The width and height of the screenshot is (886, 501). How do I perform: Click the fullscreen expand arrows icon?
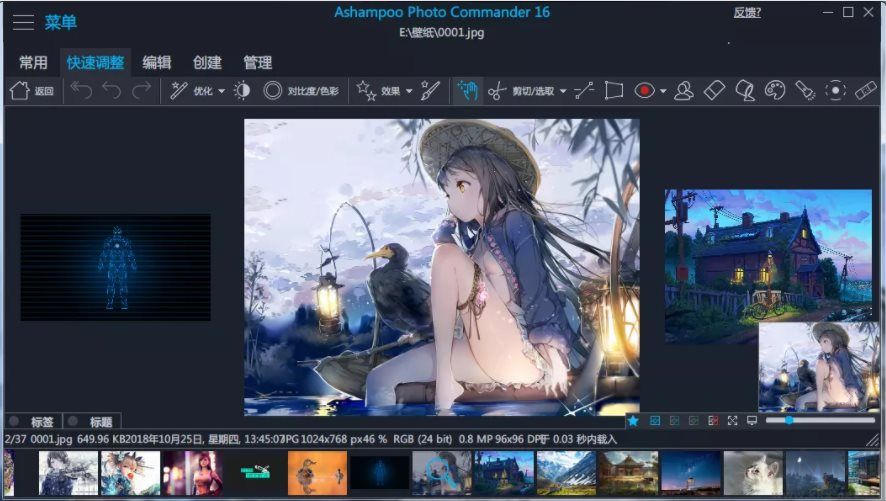[732, 421]
